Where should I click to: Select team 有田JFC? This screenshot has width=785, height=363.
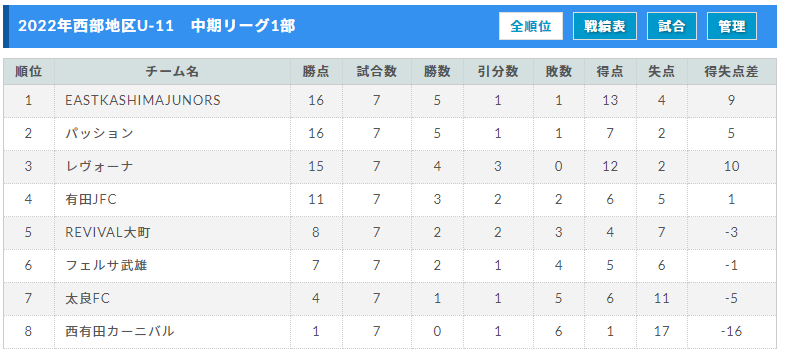tap(91, 199)
